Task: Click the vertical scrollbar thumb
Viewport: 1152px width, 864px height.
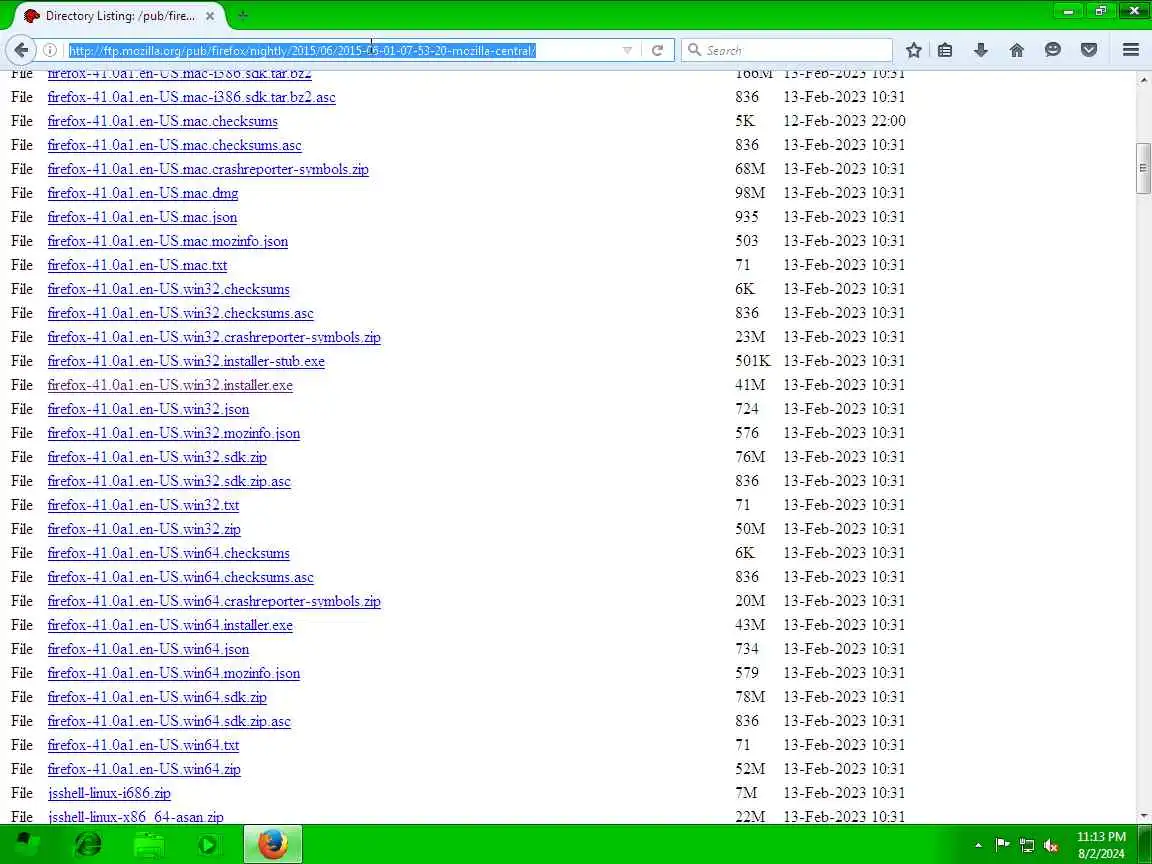Action: (x=1142, y=168)
